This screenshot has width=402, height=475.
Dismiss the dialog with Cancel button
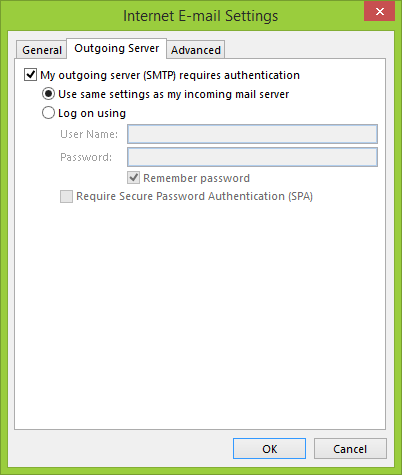[x=350, y=449]
